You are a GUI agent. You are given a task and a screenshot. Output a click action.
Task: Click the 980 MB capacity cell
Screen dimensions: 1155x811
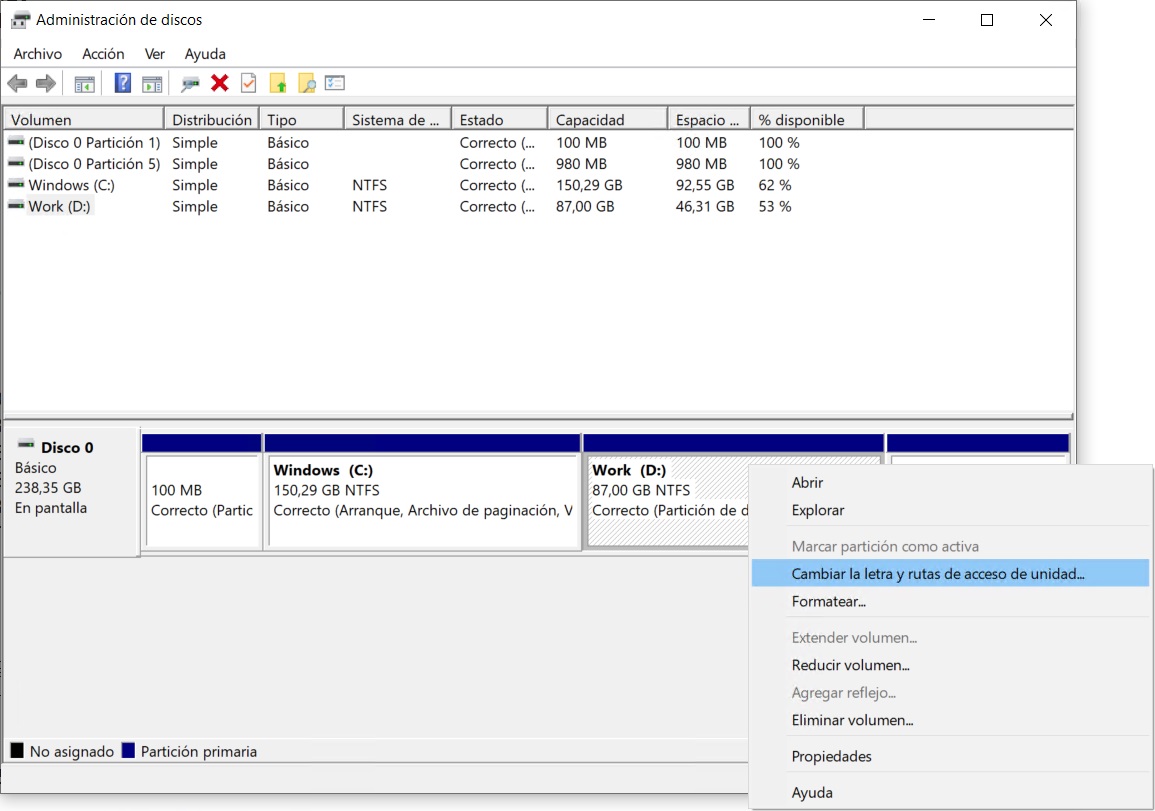tap(581, 164)
